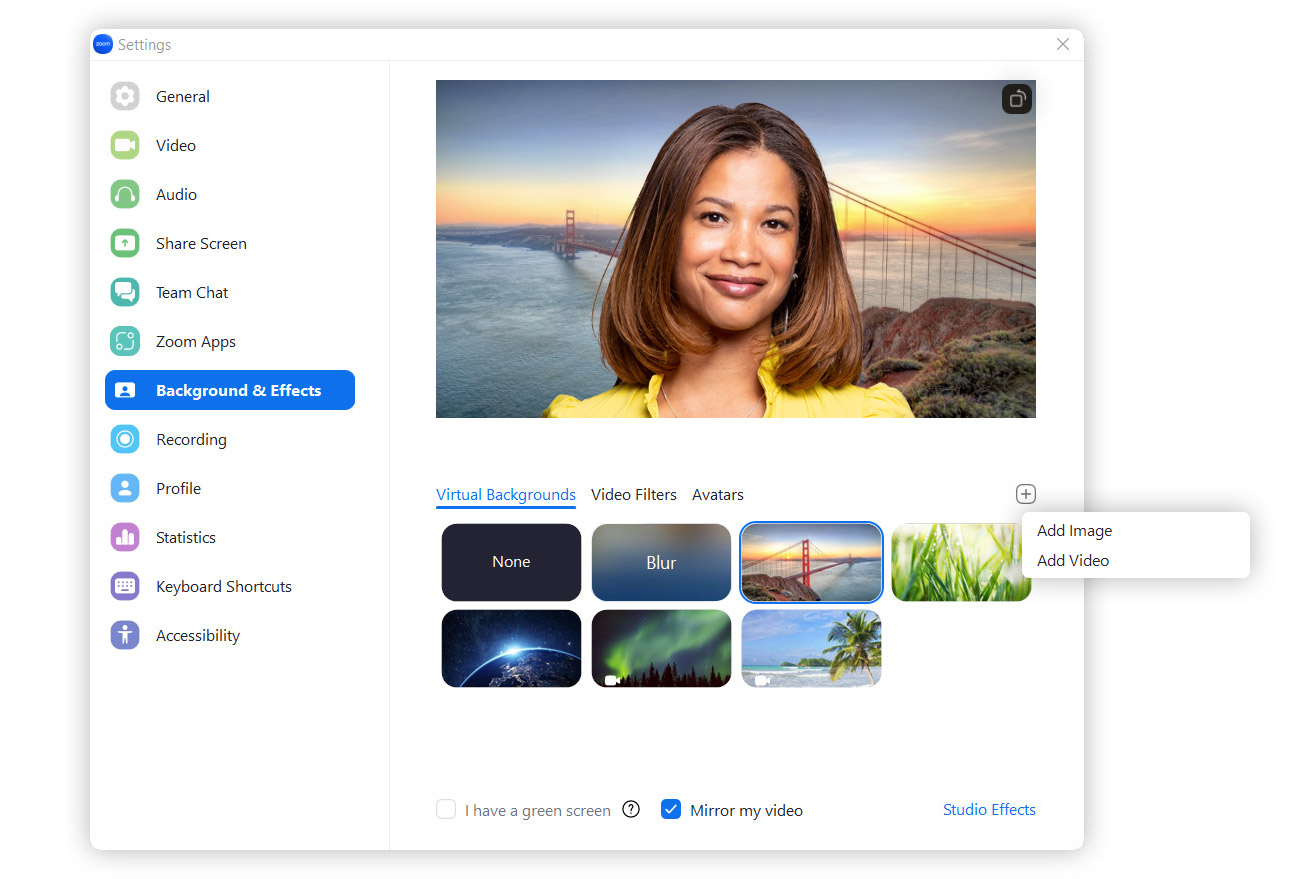Select the Blur background option
Viewport: 1300px width, 879px height.
click(661, 563)
